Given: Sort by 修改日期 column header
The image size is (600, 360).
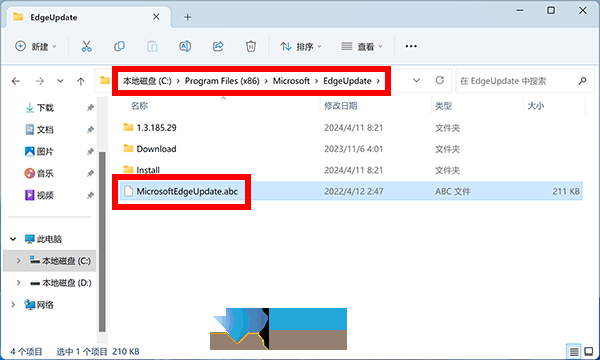Looking at the screenshot, I should pos(341,106).
